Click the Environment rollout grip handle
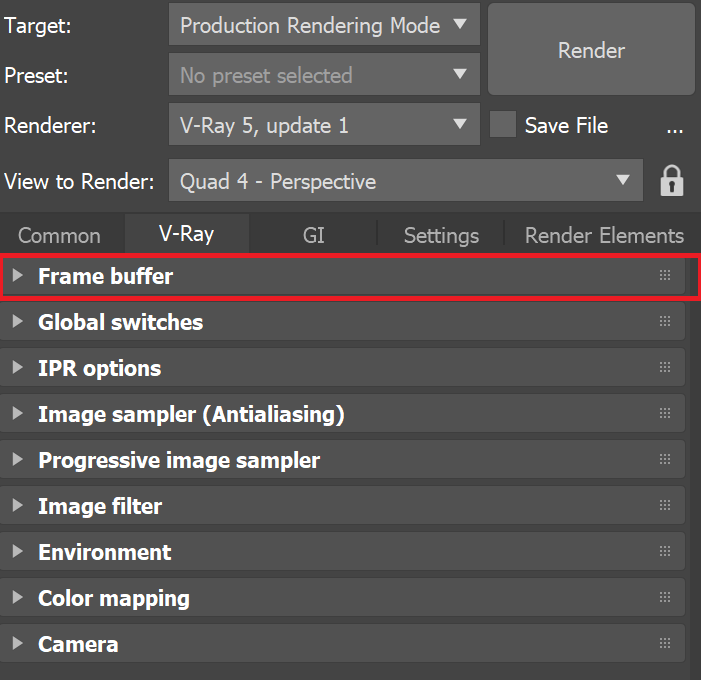 click(665, 552)
